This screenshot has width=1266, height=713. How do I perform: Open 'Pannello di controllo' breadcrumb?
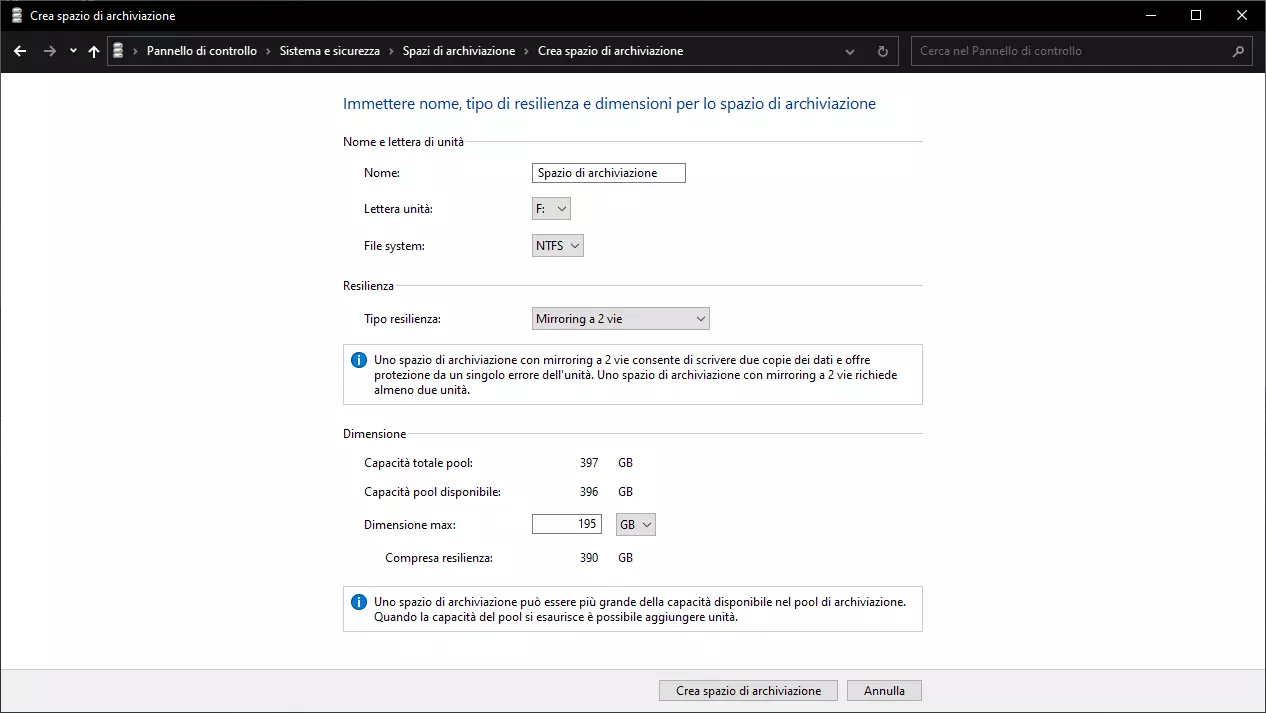(x=201, y=51)
